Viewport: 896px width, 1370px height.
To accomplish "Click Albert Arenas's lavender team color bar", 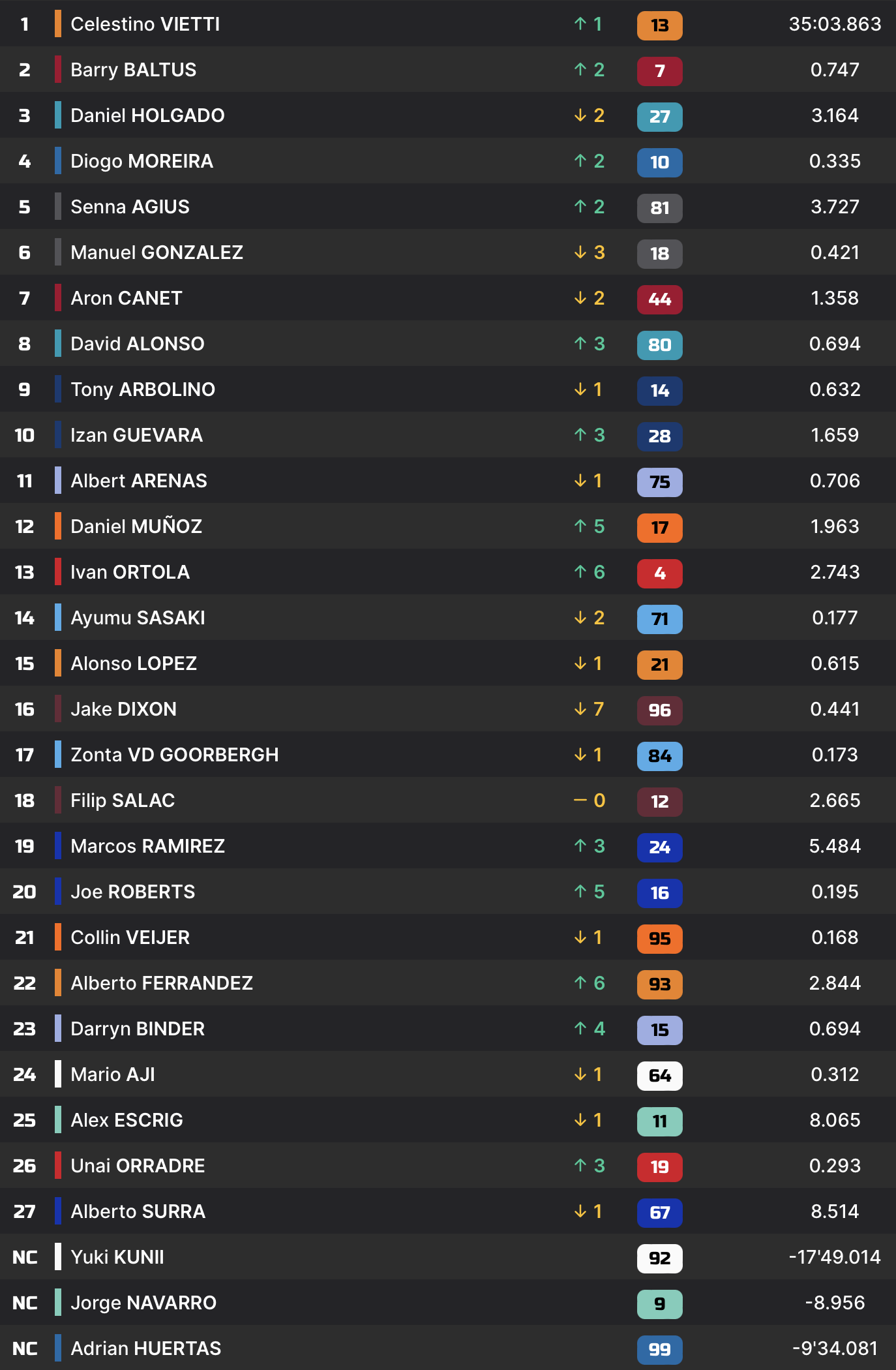I will (58, 481).
